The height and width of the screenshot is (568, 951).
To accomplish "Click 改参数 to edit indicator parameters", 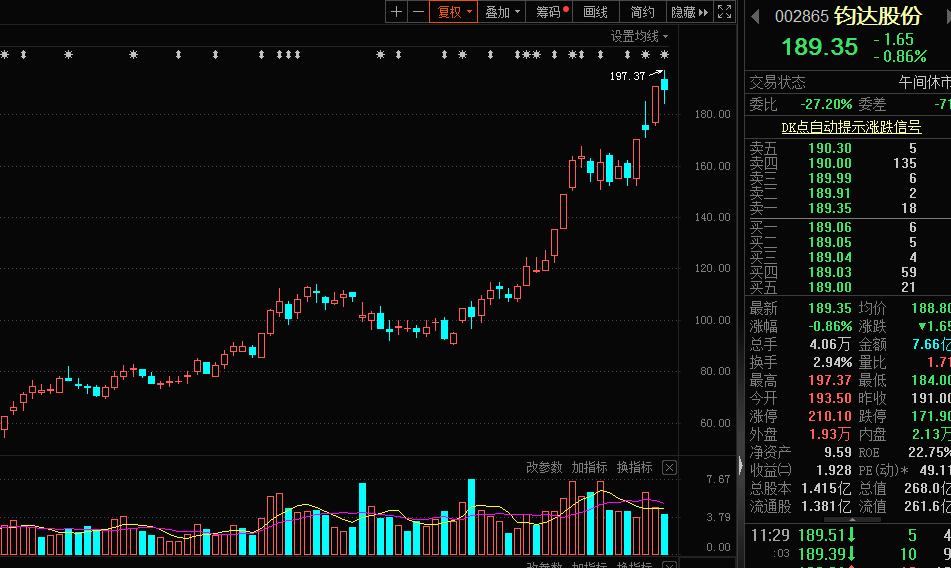I will click(x=545, y=468).
